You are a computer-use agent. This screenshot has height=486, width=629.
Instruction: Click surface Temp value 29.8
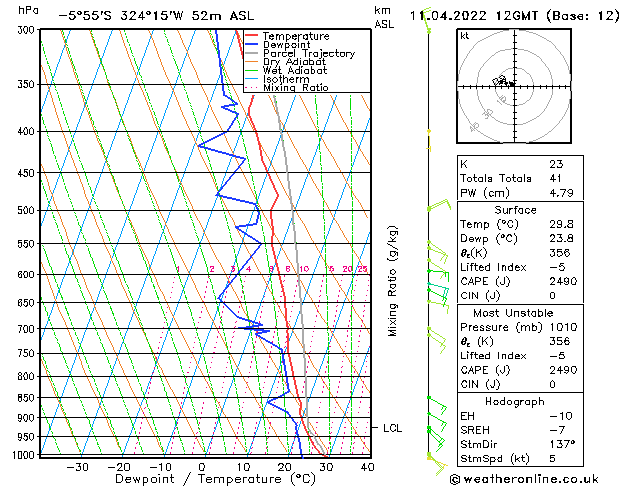point(561,224)
